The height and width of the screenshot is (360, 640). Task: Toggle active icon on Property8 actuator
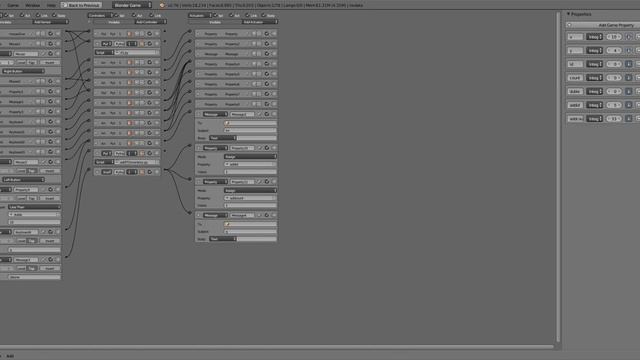pos(267,104)
